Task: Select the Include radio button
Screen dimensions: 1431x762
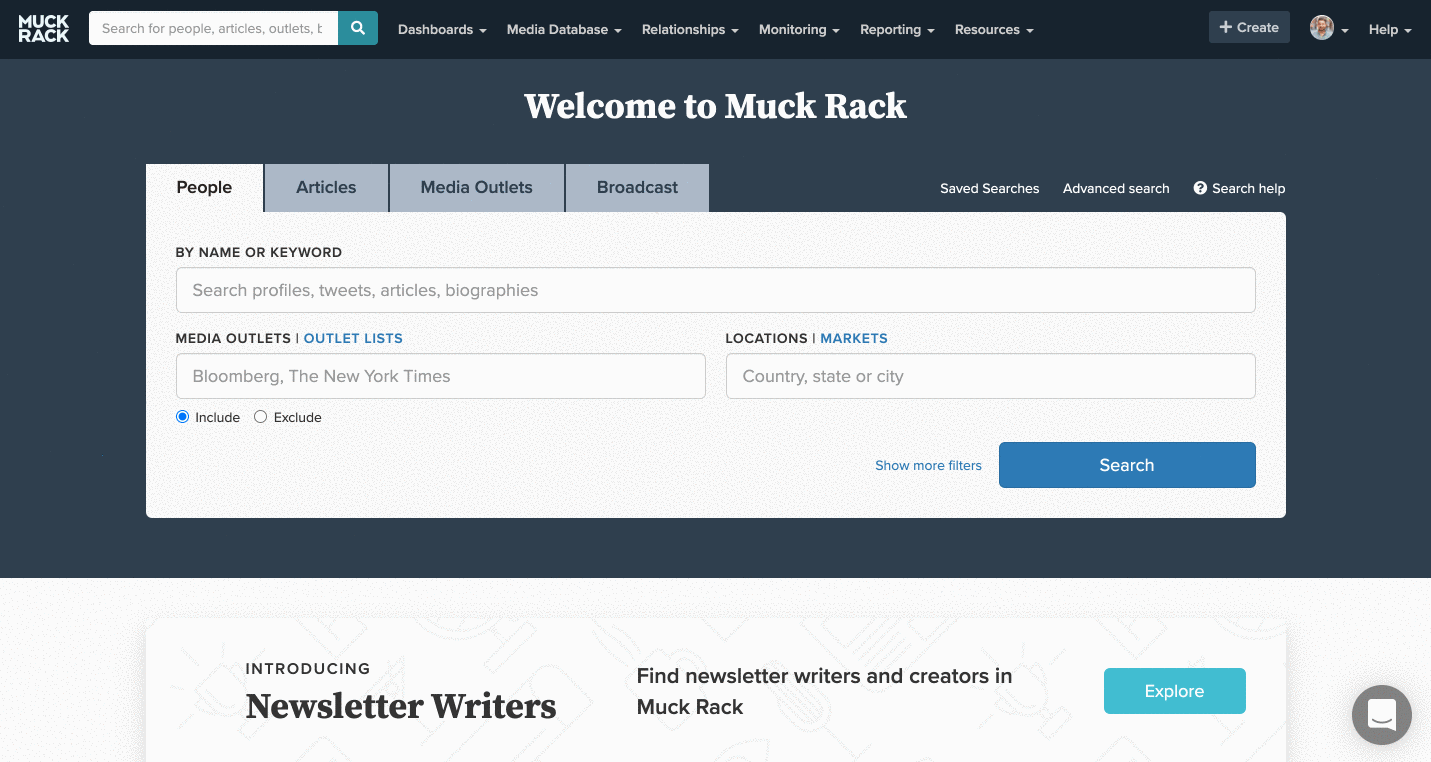Action: (183, 417)
